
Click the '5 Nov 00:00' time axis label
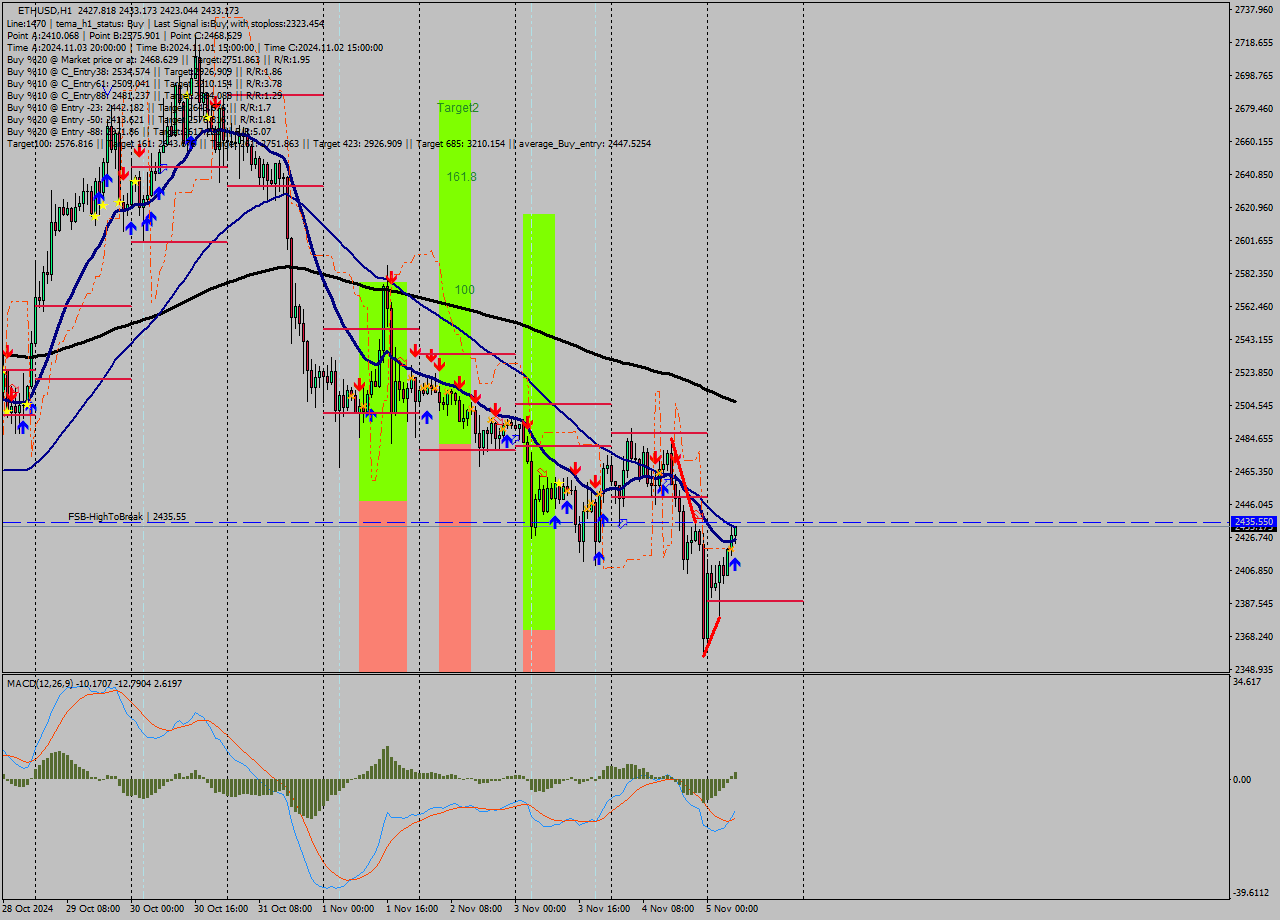(732, 909)
